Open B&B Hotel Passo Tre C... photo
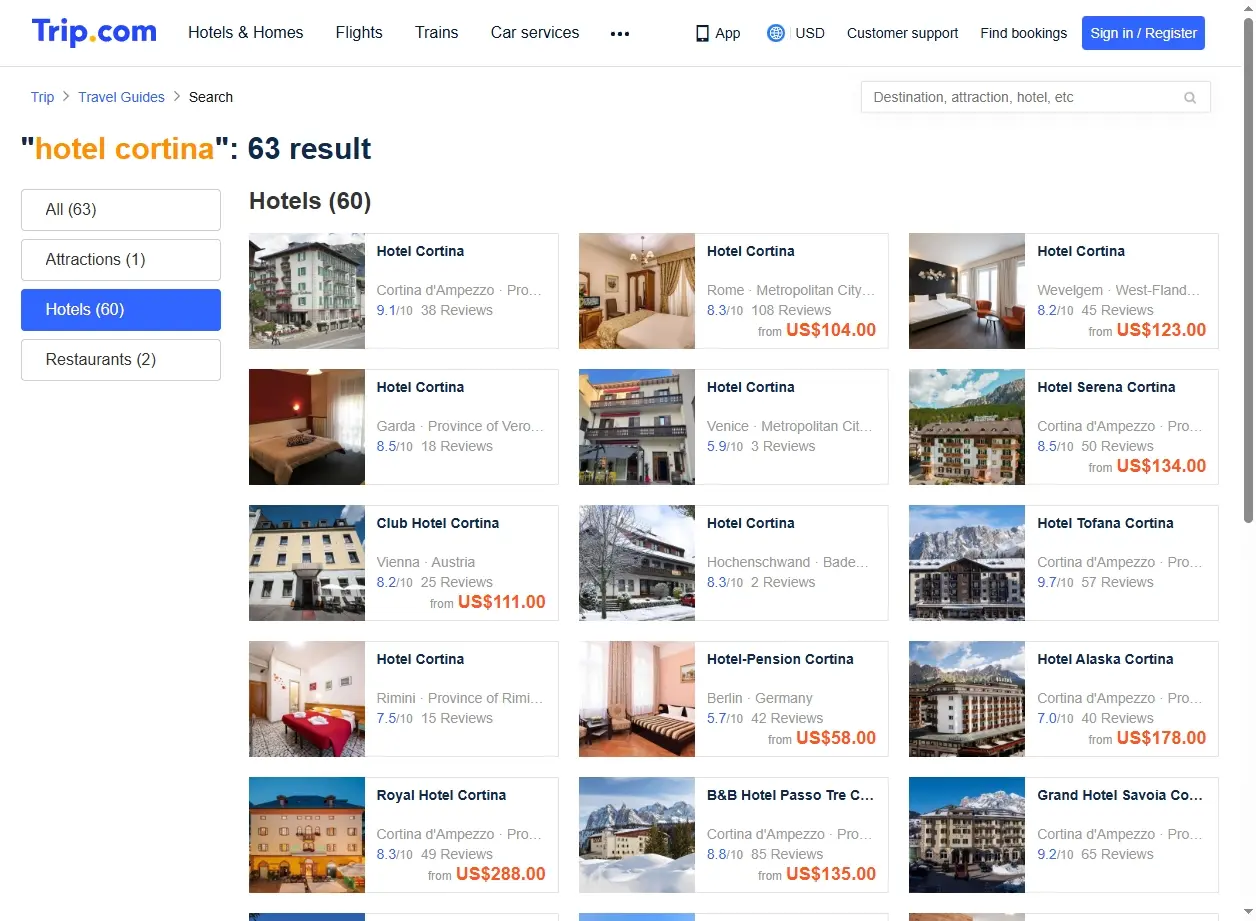1256x921 pixels. coord(637,835)
